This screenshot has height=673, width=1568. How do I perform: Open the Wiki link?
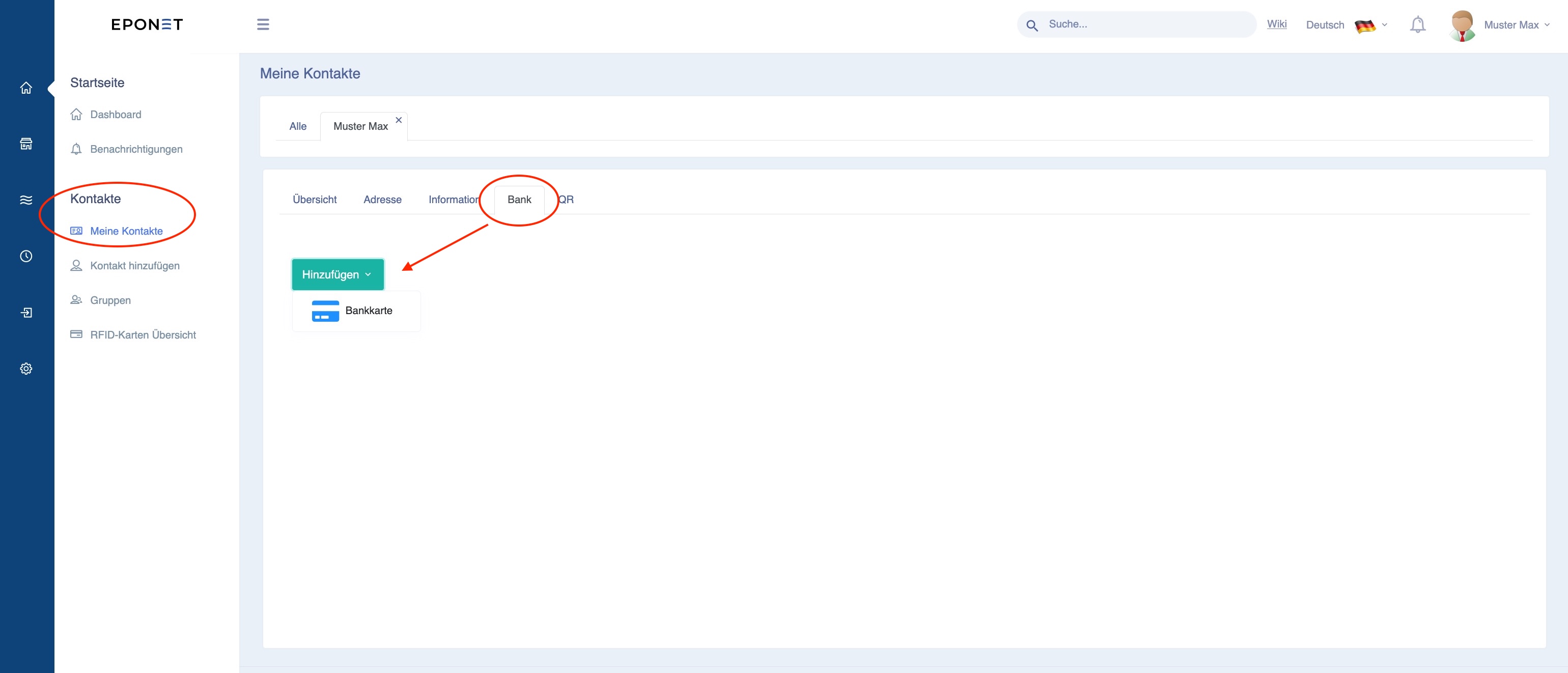1276,24
